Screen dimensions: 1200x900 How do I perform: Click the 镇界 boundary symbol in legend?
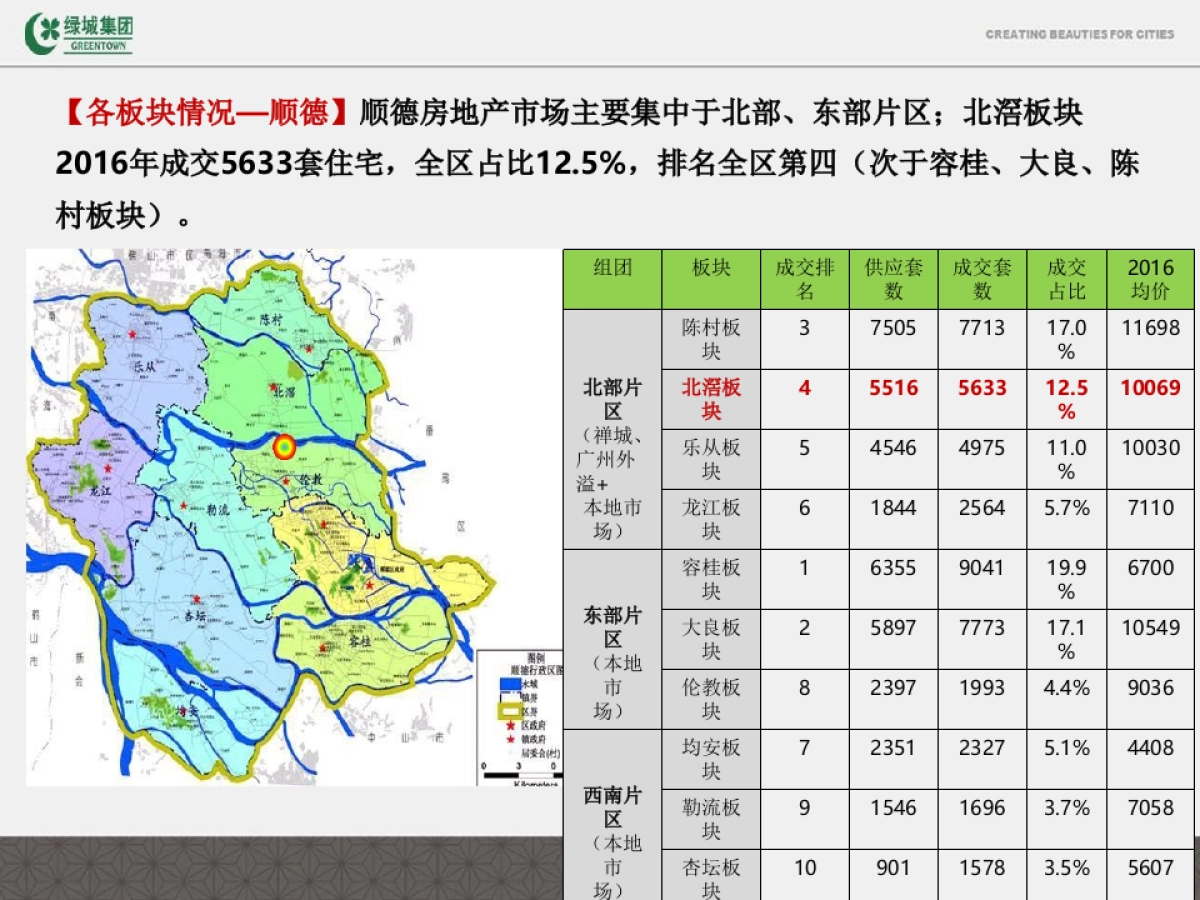tap(510, 696)
